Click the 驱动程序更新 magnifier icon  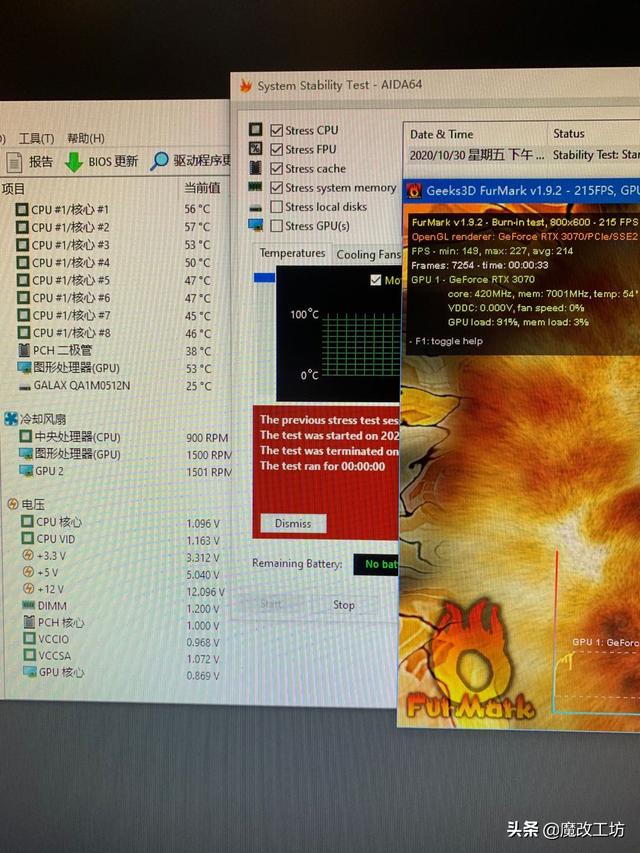pyautogui.click(x=160, y=160)
